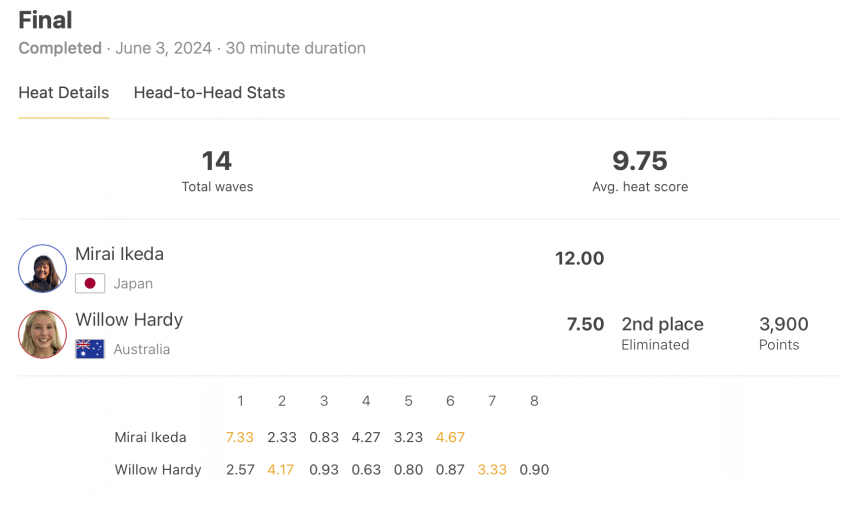Switch to the Head-to-Head Stats tab
The image size is (856, 520).
point(209,93)
